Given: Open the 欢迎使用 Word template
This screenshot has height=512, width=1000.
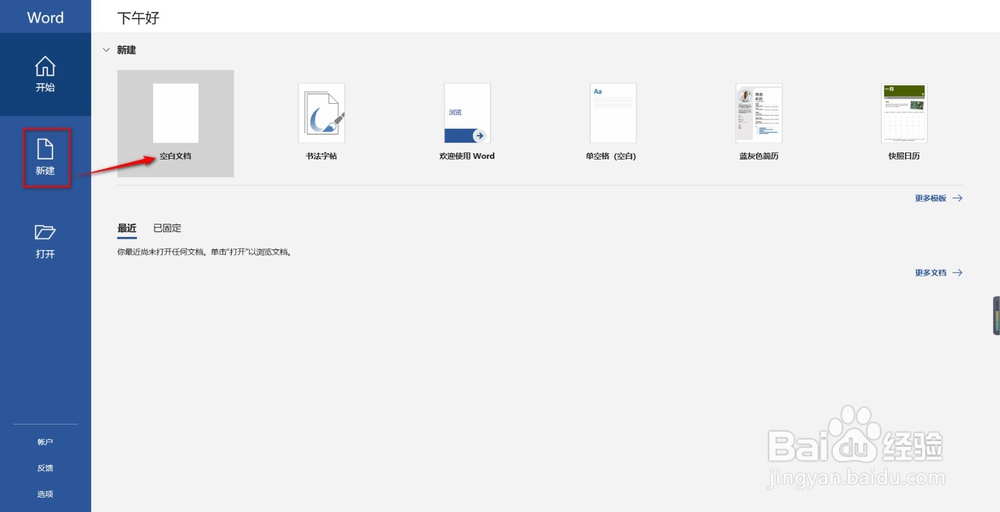Looking at the screenshot, I should pos(467,113).
